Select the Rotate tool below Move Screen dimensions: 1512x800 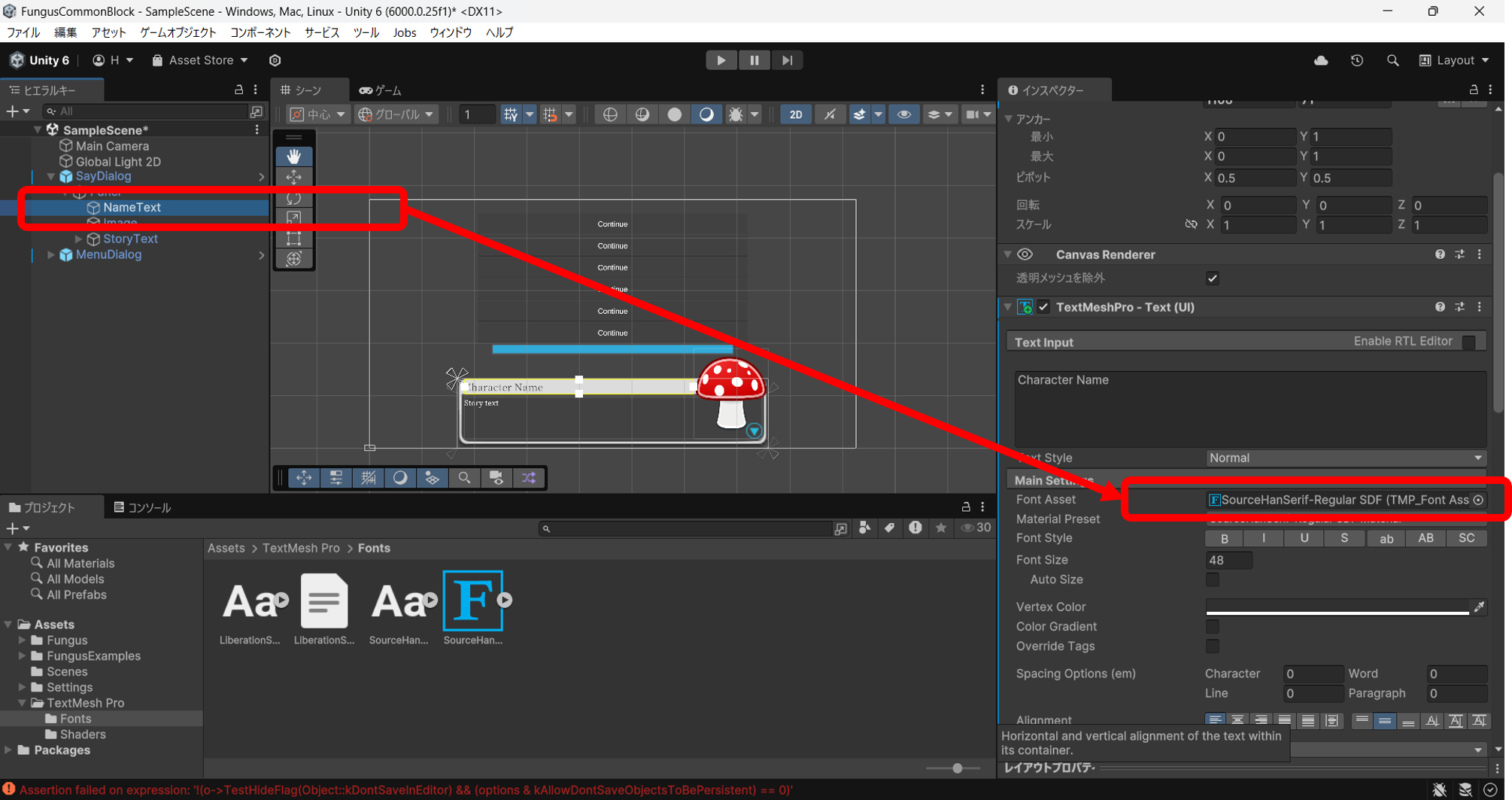(x=294, y=198)
